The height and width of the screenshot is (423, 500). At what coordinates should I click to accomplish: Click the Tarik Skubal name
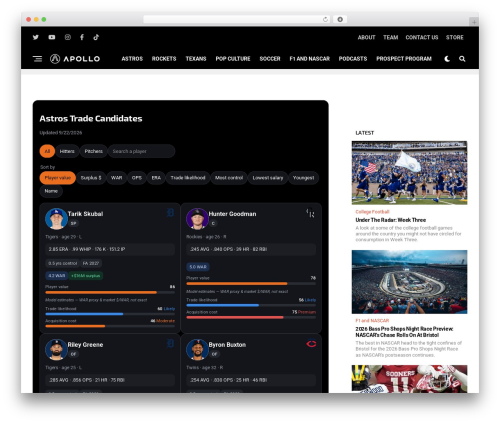tap(85, 214)
